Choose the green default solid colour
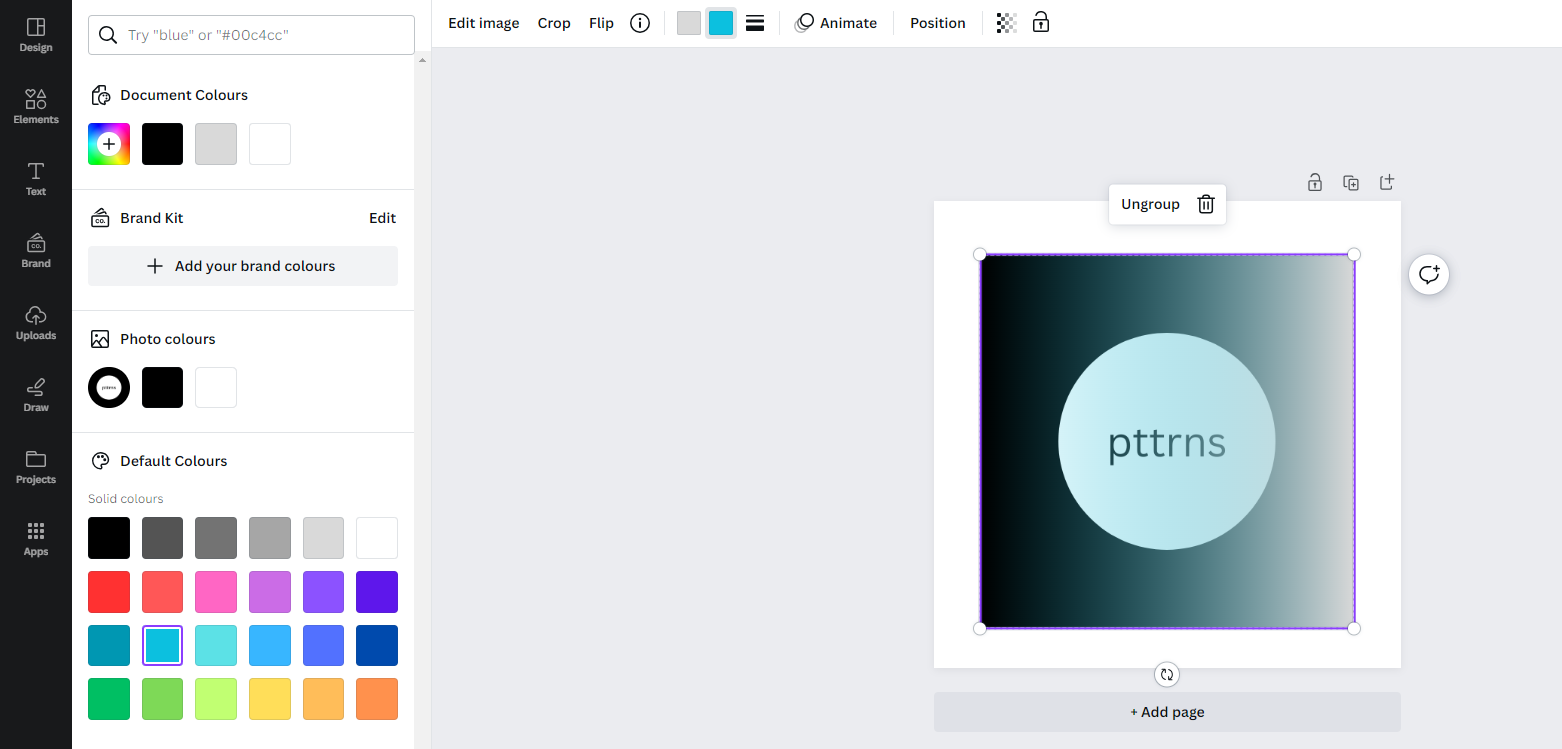 pos(109,699)
